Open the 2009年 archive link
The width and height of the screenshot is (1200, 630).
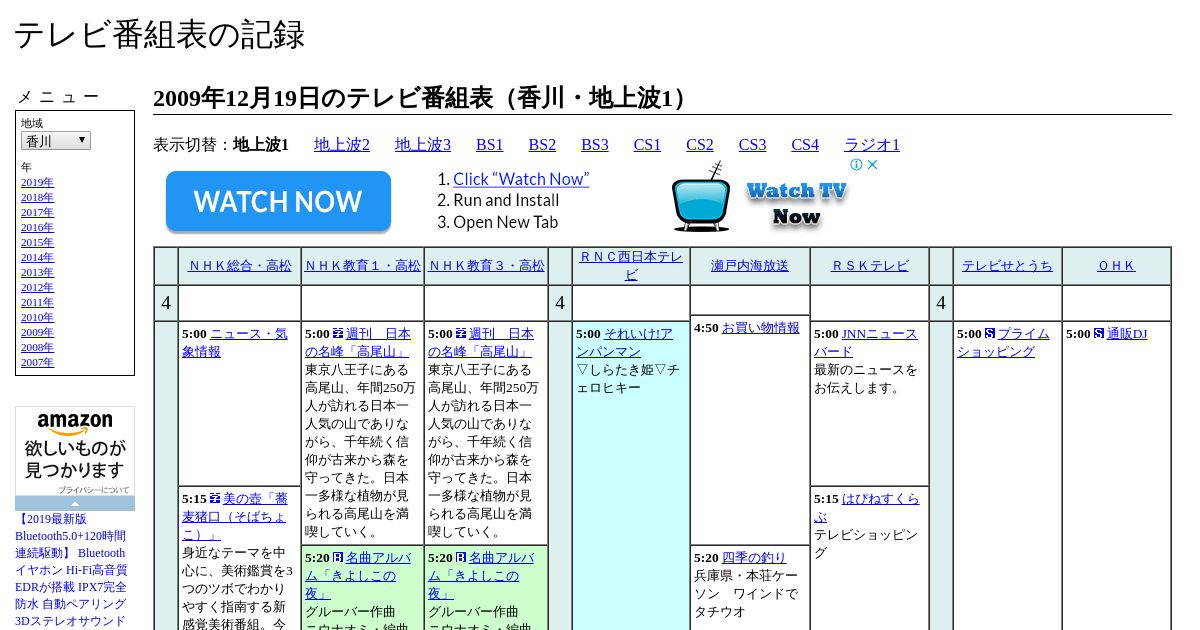pyautogui.click(x=37, y=333)
